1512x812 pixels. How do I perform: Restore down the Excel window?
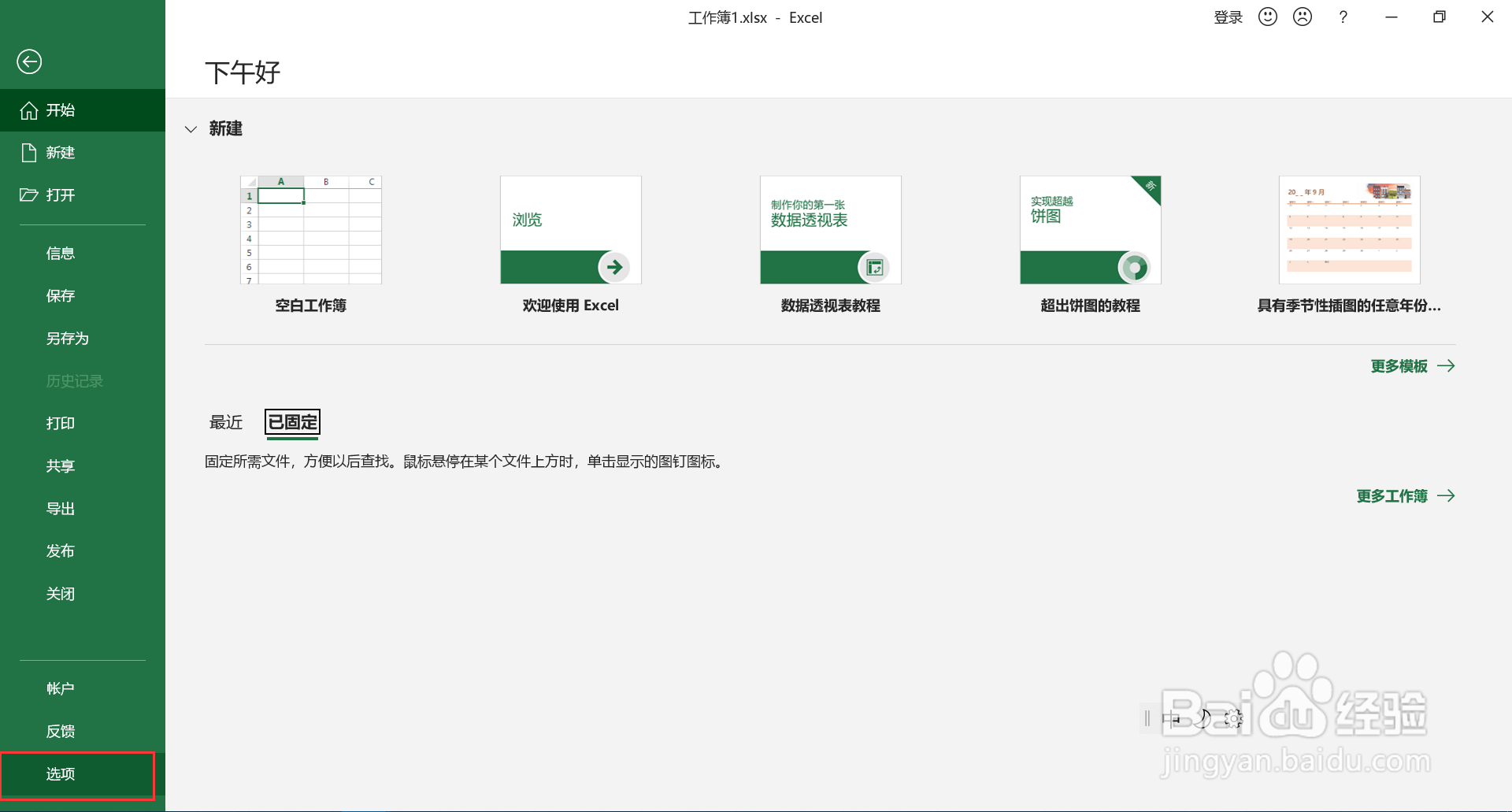(x=1440, y=17)
